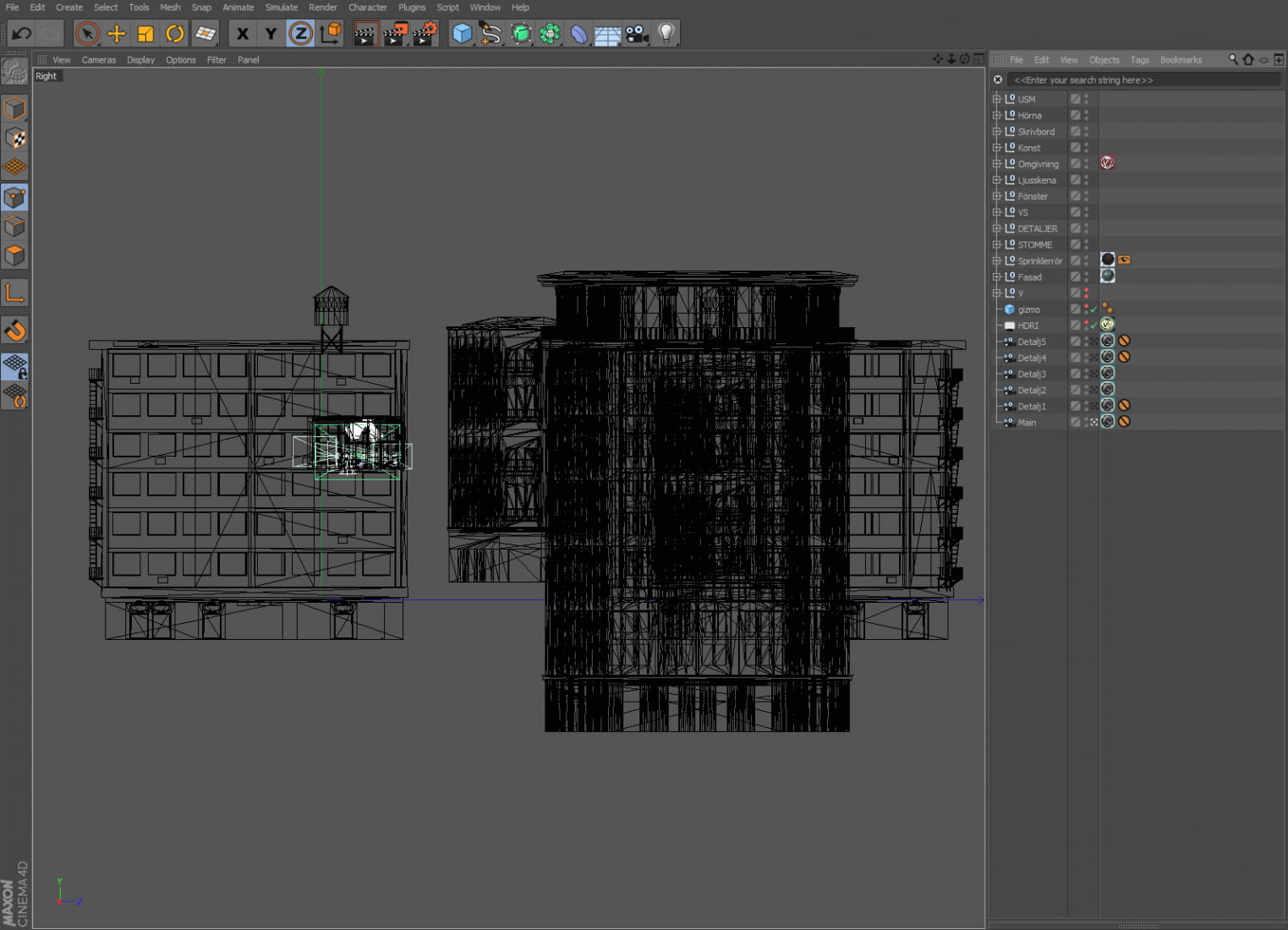Expand the STOMME object group

tap(996, 244)
